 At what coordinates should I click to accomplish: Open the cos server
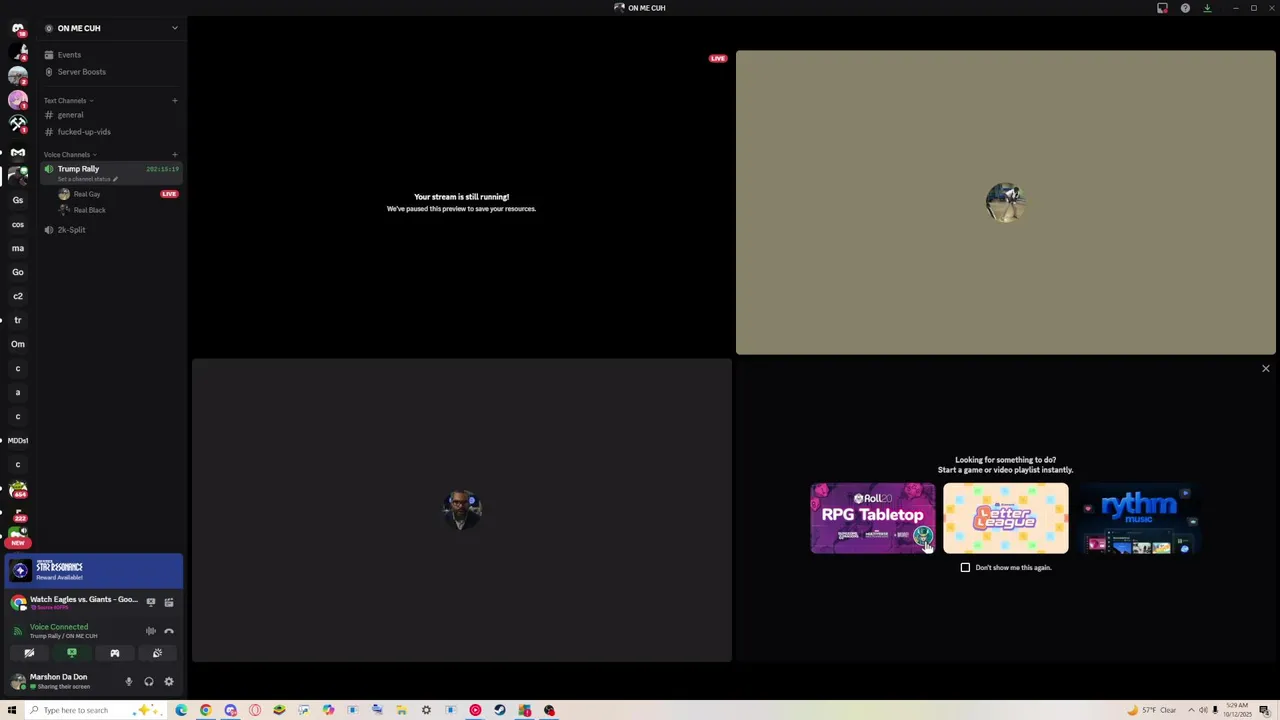tap(18, 224)
